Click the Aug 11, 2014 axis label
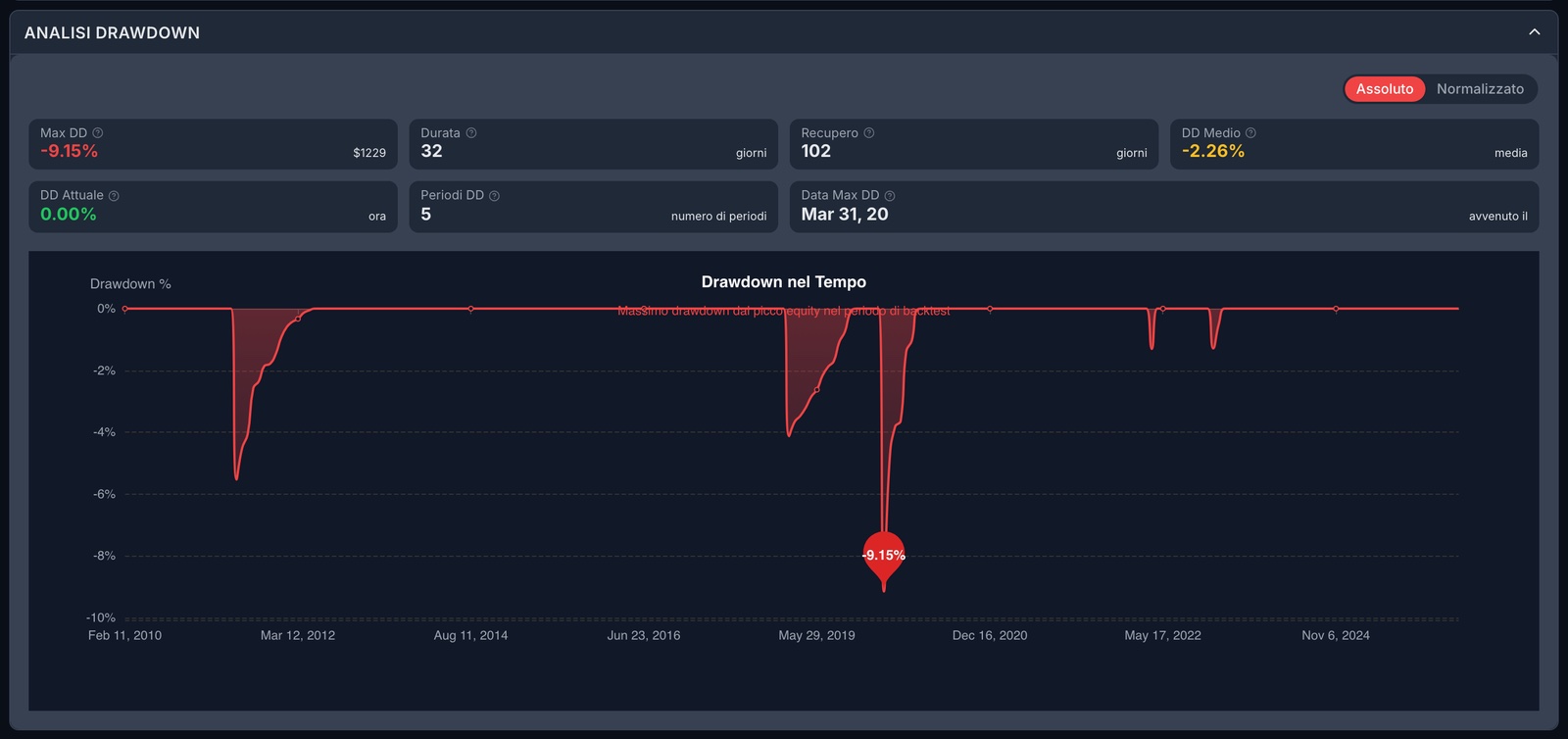 [x=470, y=635]
